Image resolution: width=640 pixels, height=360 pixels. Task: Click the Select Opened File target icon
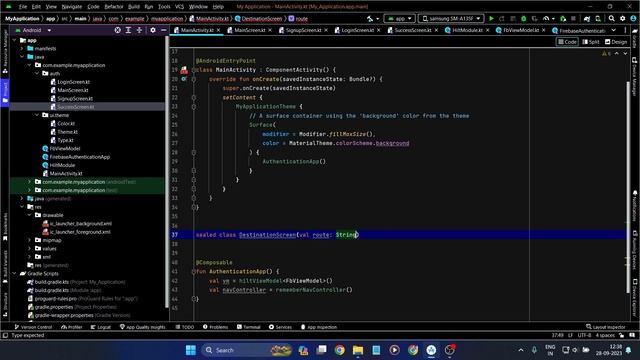click(x=118, y=30)
